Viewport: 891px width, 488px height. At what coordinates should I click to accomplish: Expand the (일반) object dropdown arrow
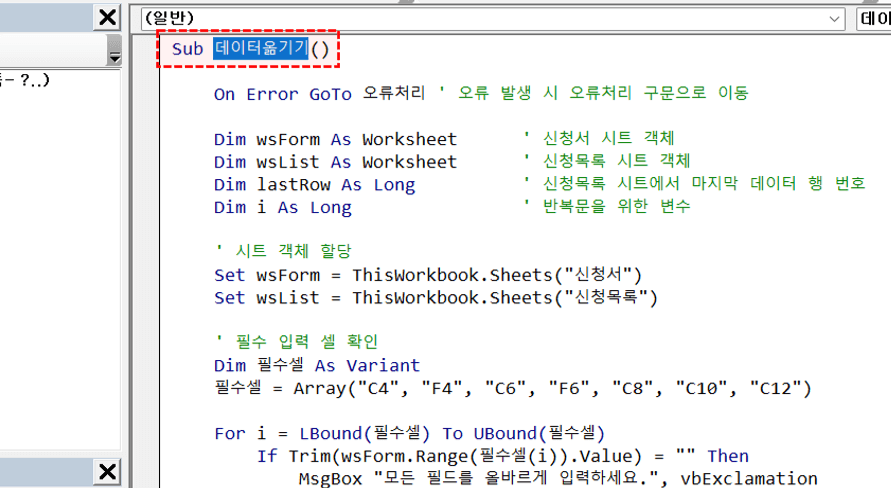[x=835, y=18]
